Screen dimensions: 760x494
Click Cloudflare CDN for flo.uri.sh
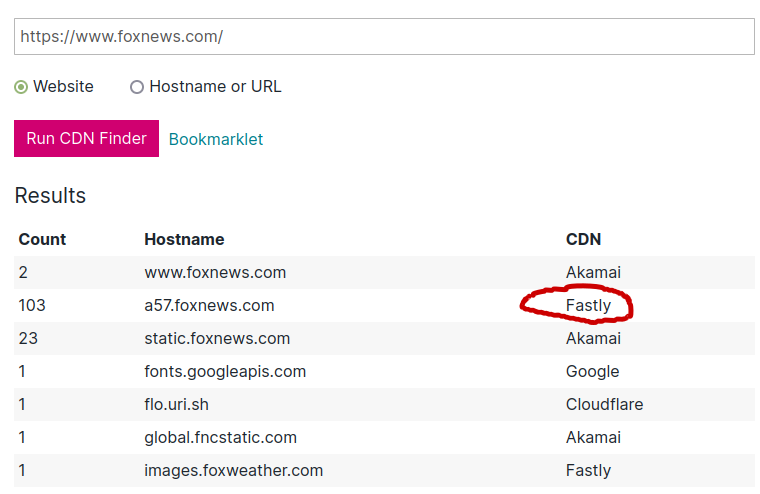click(x=604, y=404)
